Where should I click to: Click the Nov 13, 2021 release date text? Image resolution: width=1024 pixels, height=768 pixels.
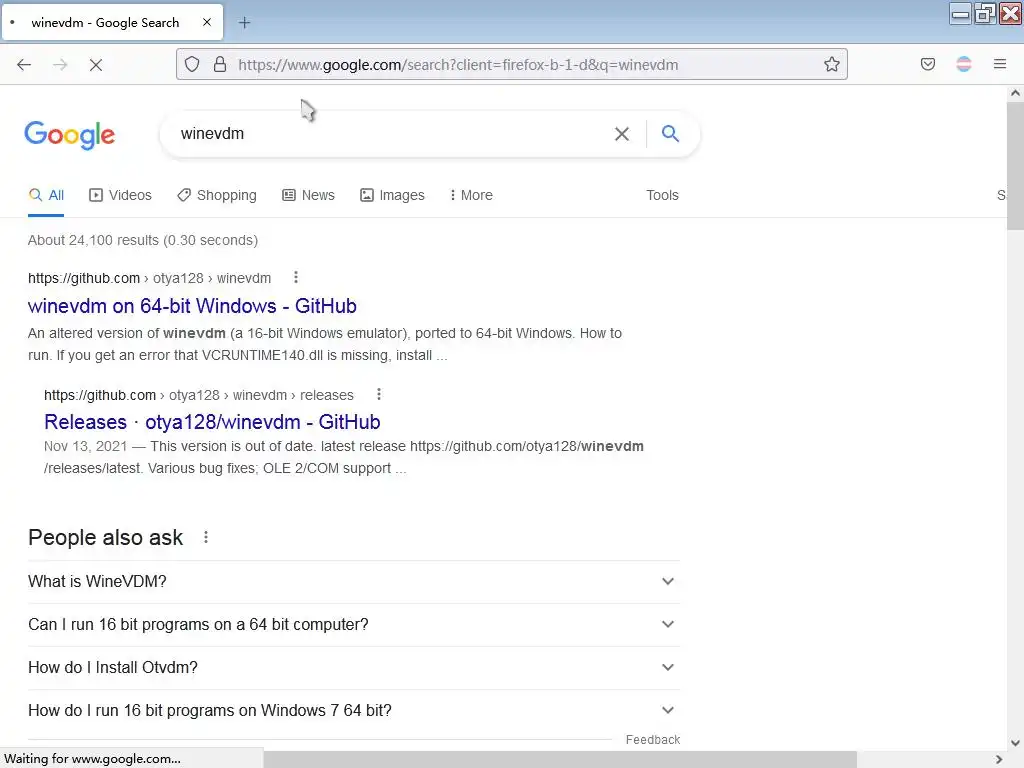86,446
